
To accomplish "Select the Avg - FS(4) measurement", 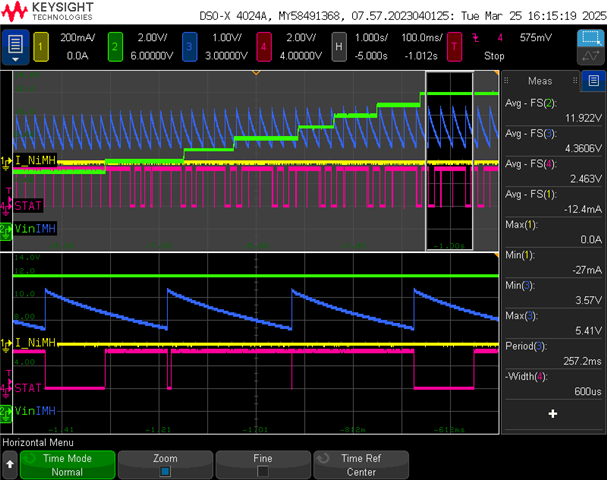I will 553,171.
